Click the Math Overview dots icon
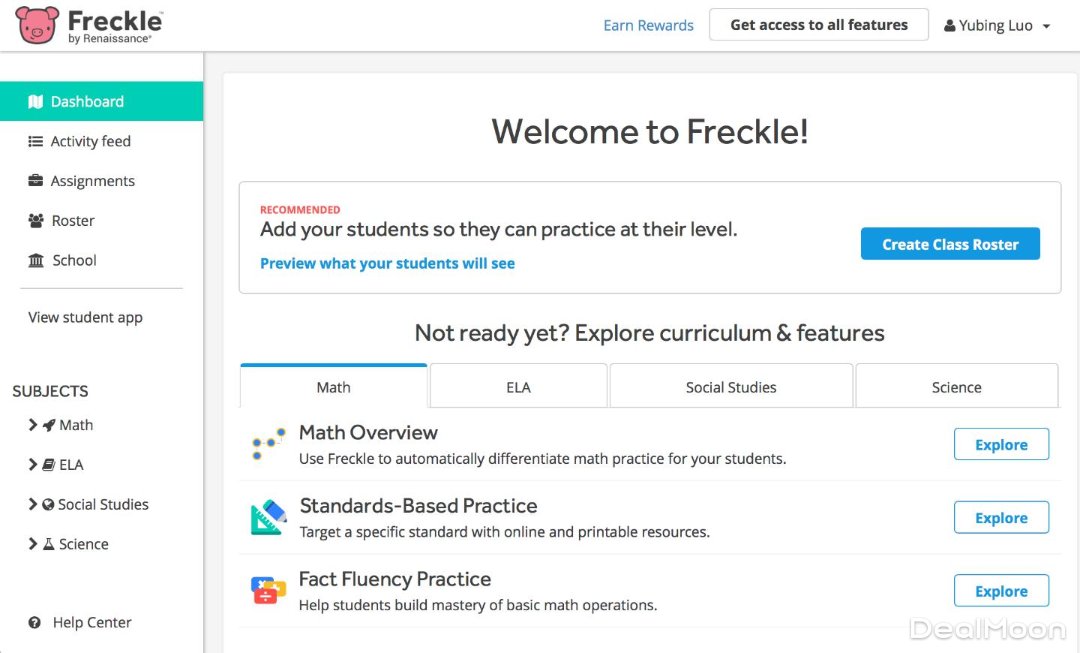1080x653 pixels. click(268, 445)
